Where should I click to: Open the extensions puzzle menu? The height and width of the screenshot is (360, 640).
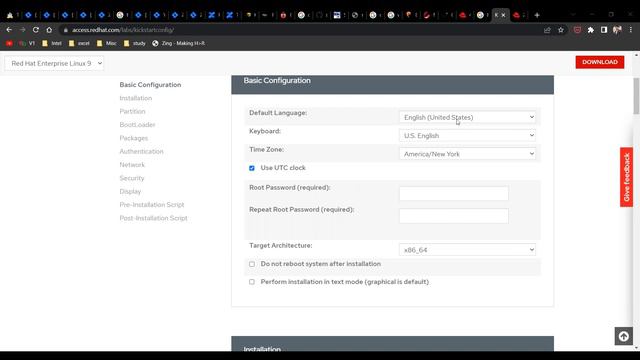click(591, 30)
